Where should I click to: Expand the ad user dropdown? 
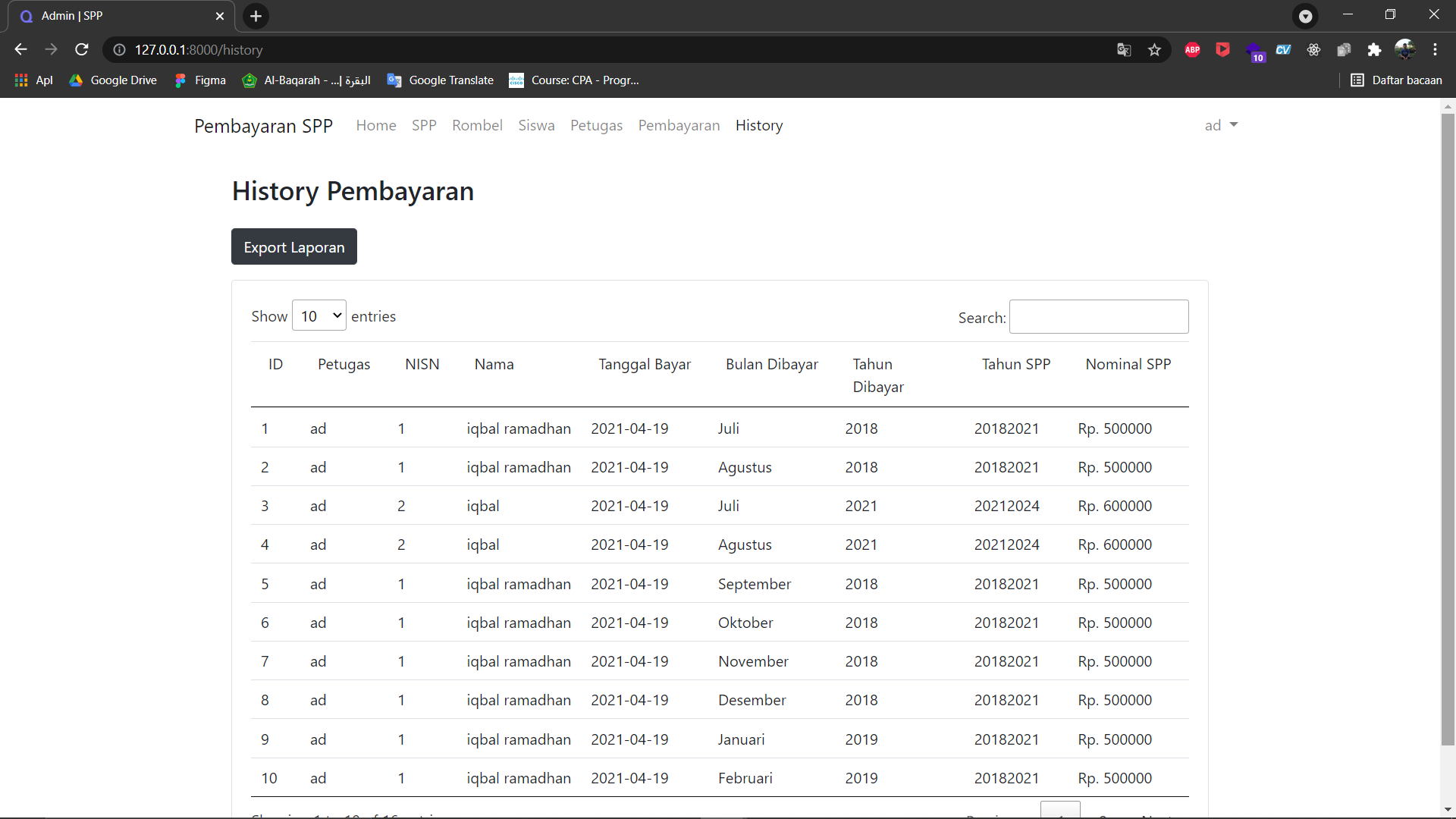coord(1221,125)
